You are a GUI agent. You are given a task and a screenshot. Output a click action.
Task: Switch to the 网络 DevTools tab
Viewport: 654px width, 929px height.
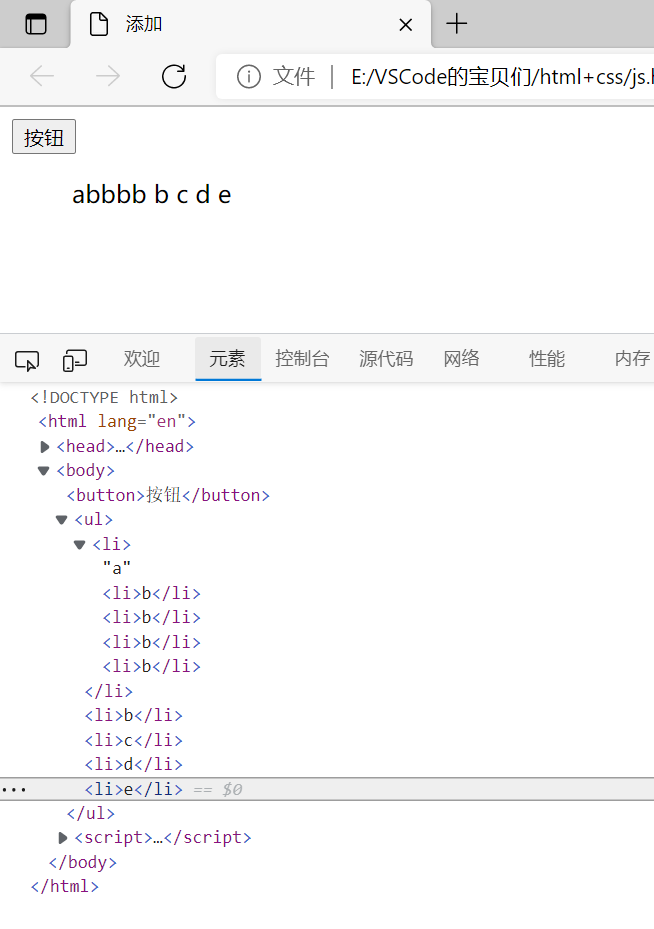point(461,358)
